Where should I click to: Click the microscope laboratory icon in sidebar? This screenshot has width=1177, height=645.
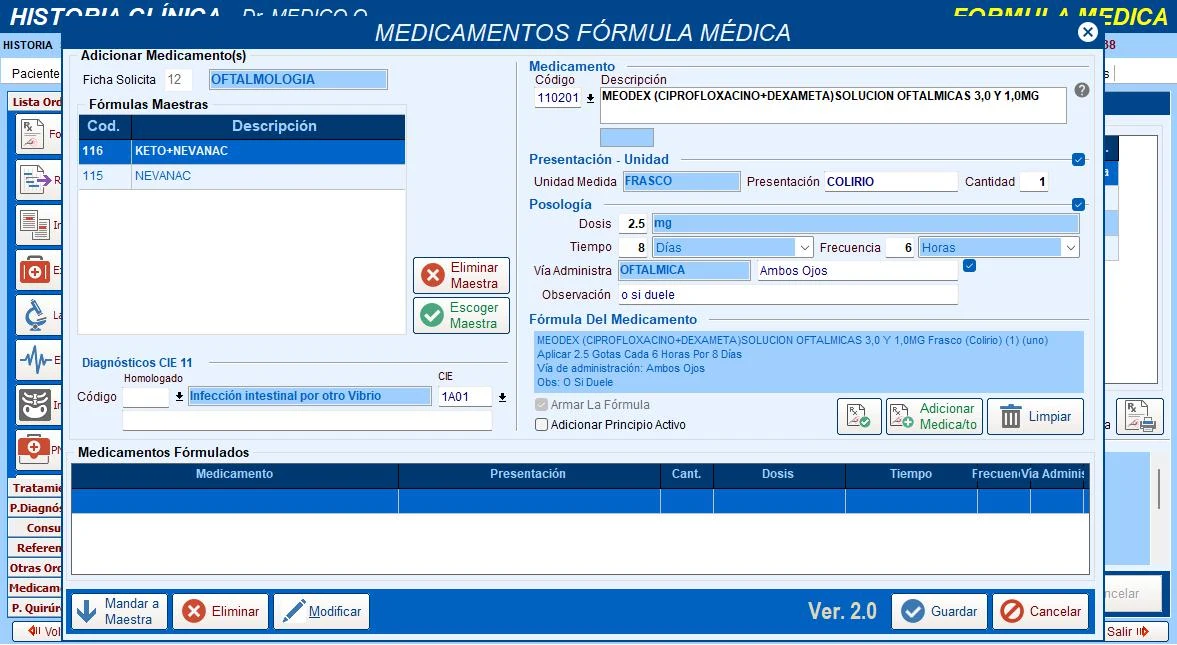point(34,315)
